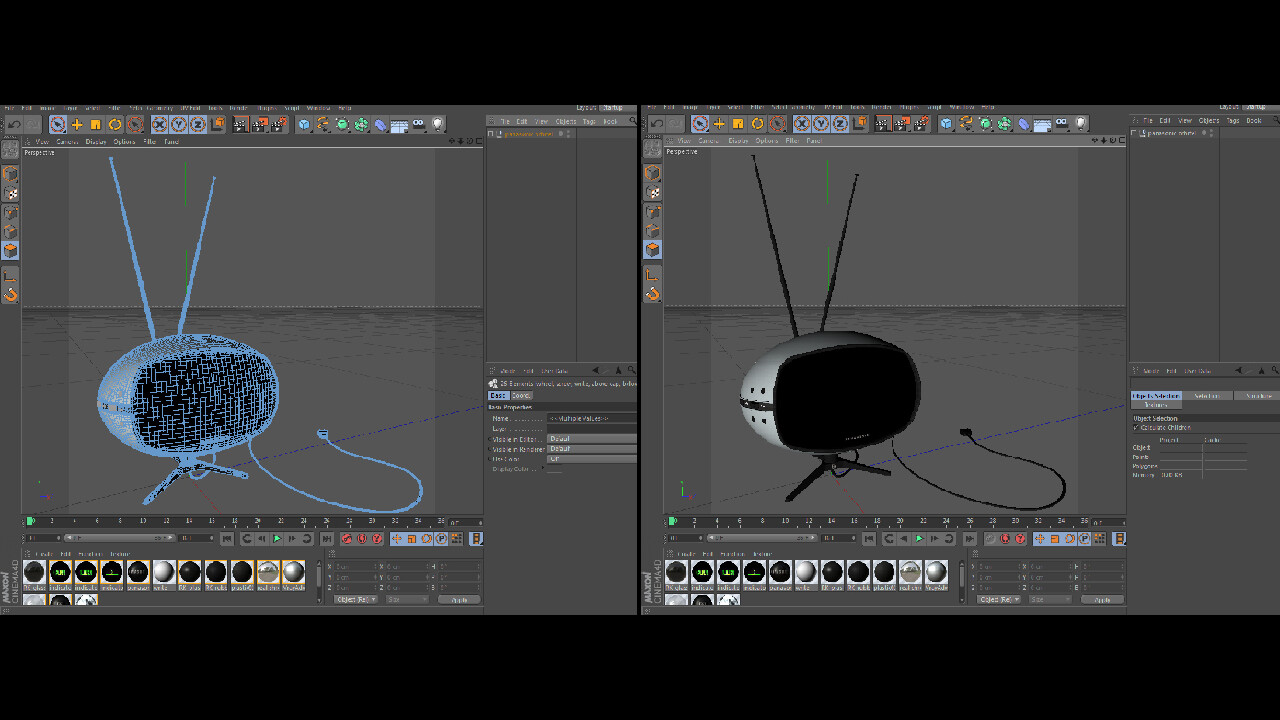
Task: Select Rotate tool in left window toolbar
Action: [115, 124]
